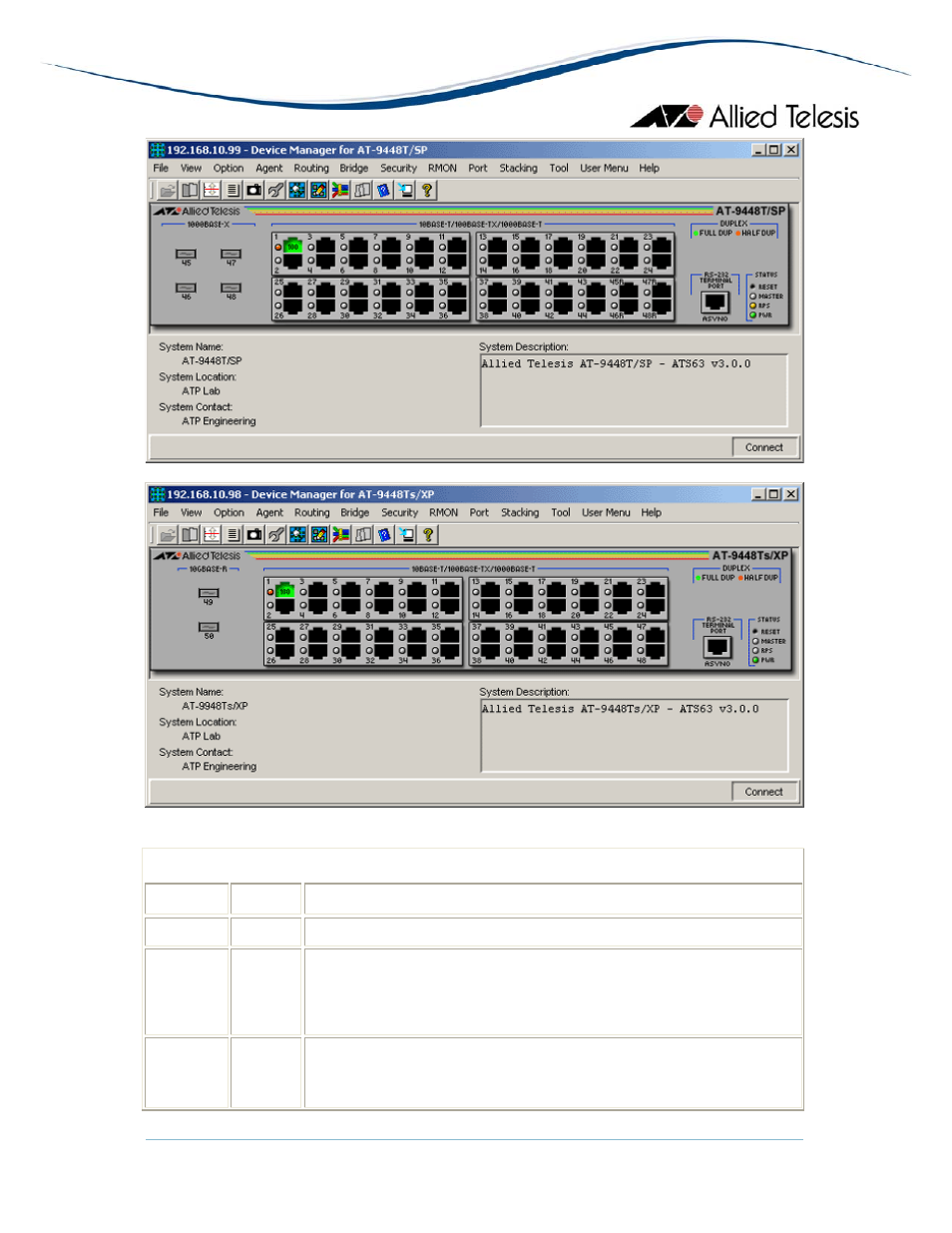Open Option menu in the AT-9448Ts/XP window
The width and height of the screenshot is (952, 1233).
[x=229, y=512]
